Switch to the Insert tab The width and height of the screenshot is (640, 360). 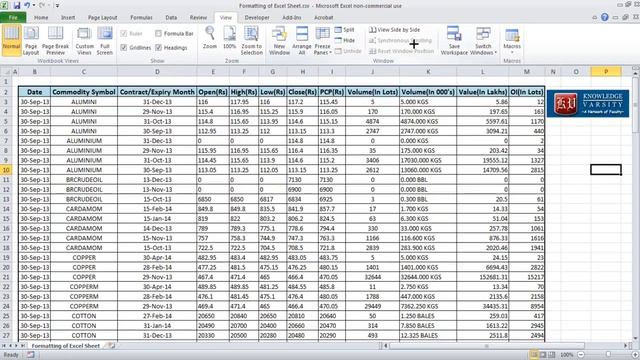pyautogui.click(x=68, y=18)
